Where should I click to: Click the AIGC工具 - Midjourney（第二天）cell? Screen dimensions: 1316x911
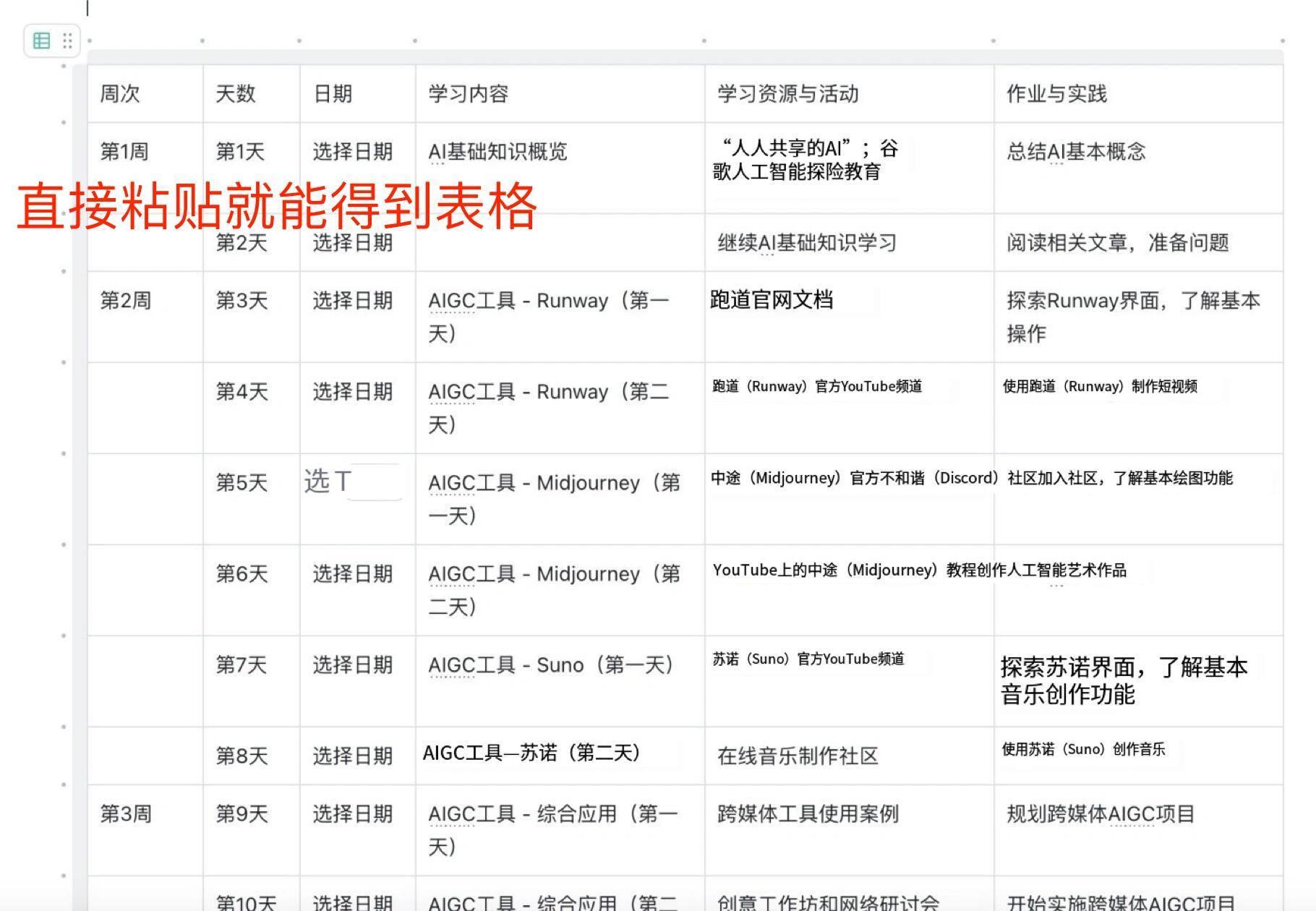[x=560, y=590]
